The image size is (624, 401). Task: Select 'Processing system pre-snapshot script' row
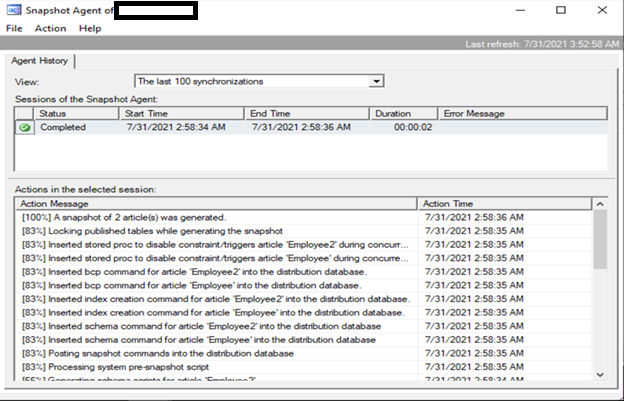[304, 367]
